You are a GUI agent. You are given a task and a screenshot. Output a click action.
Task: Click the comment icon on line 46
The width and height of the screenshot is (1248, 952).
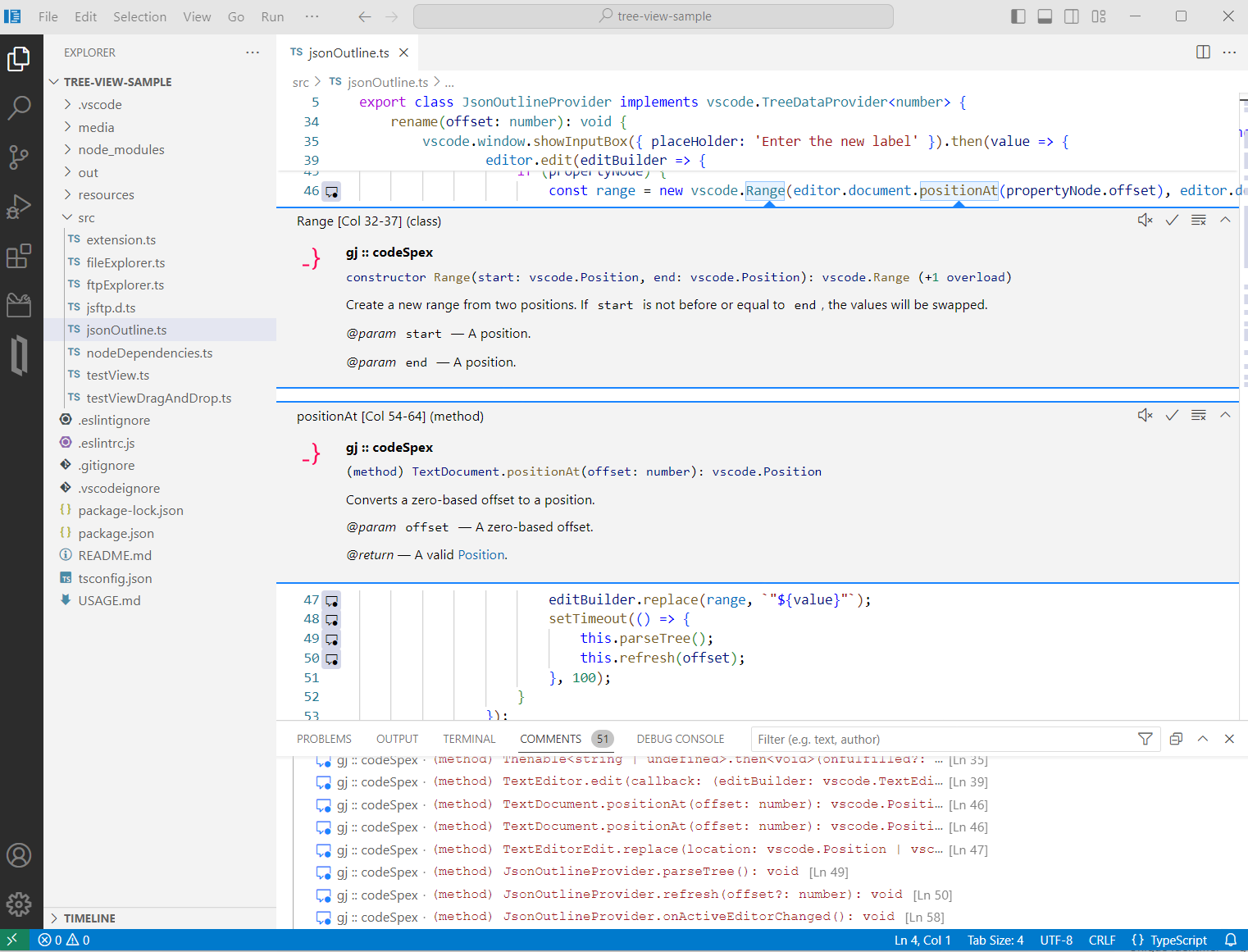click(331, 192)
